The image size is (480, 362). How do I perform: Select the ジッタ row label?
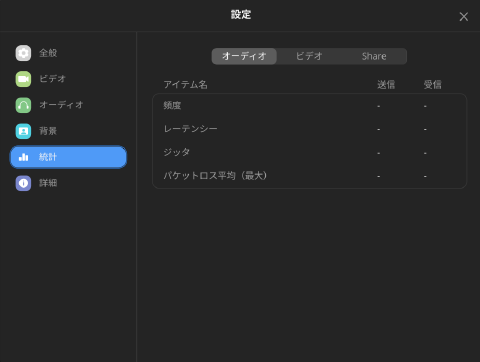pos(177,152)
